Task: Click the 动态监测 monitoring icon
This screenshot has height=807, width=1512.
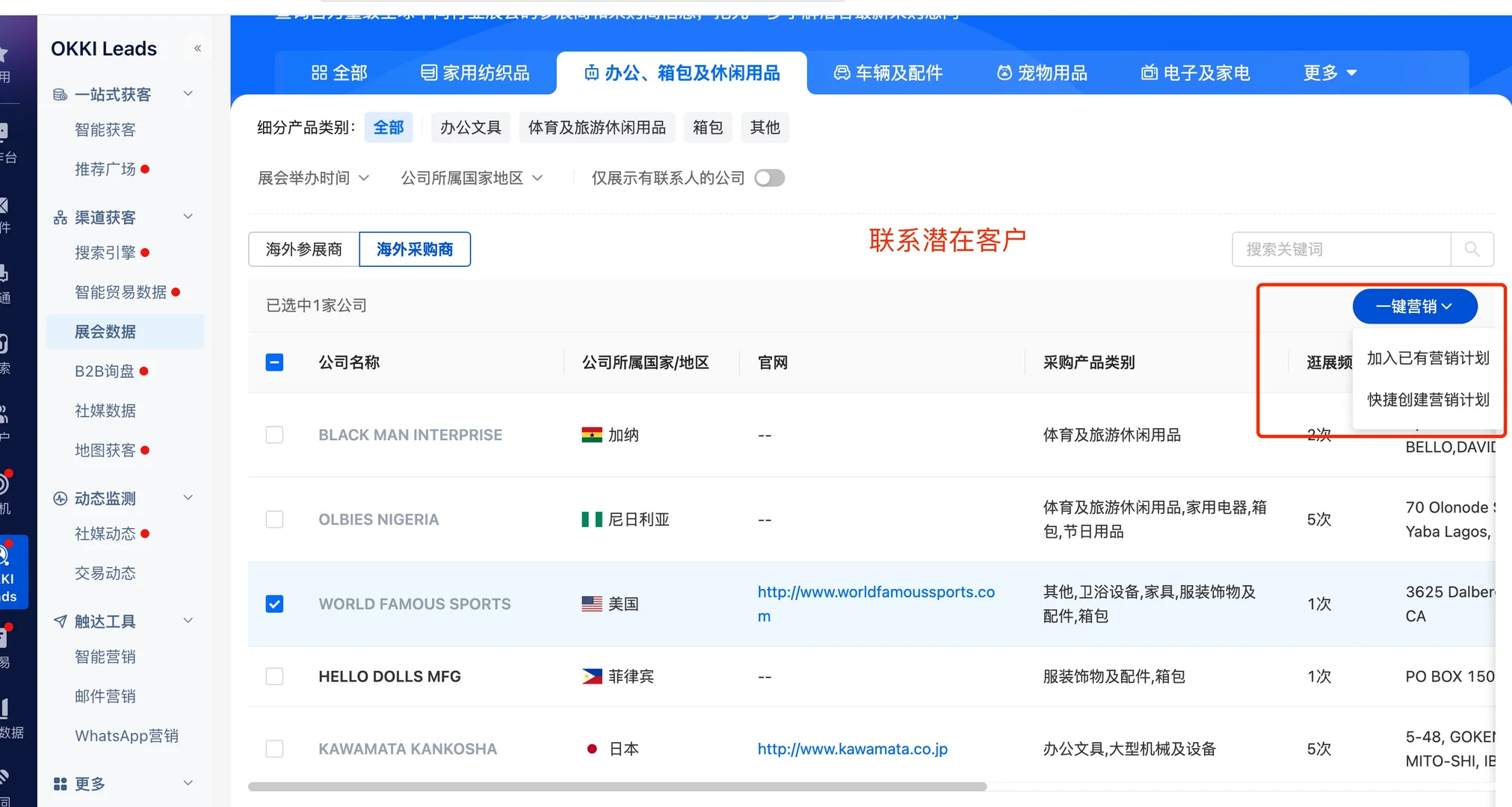Action: [x=60, y=498]
